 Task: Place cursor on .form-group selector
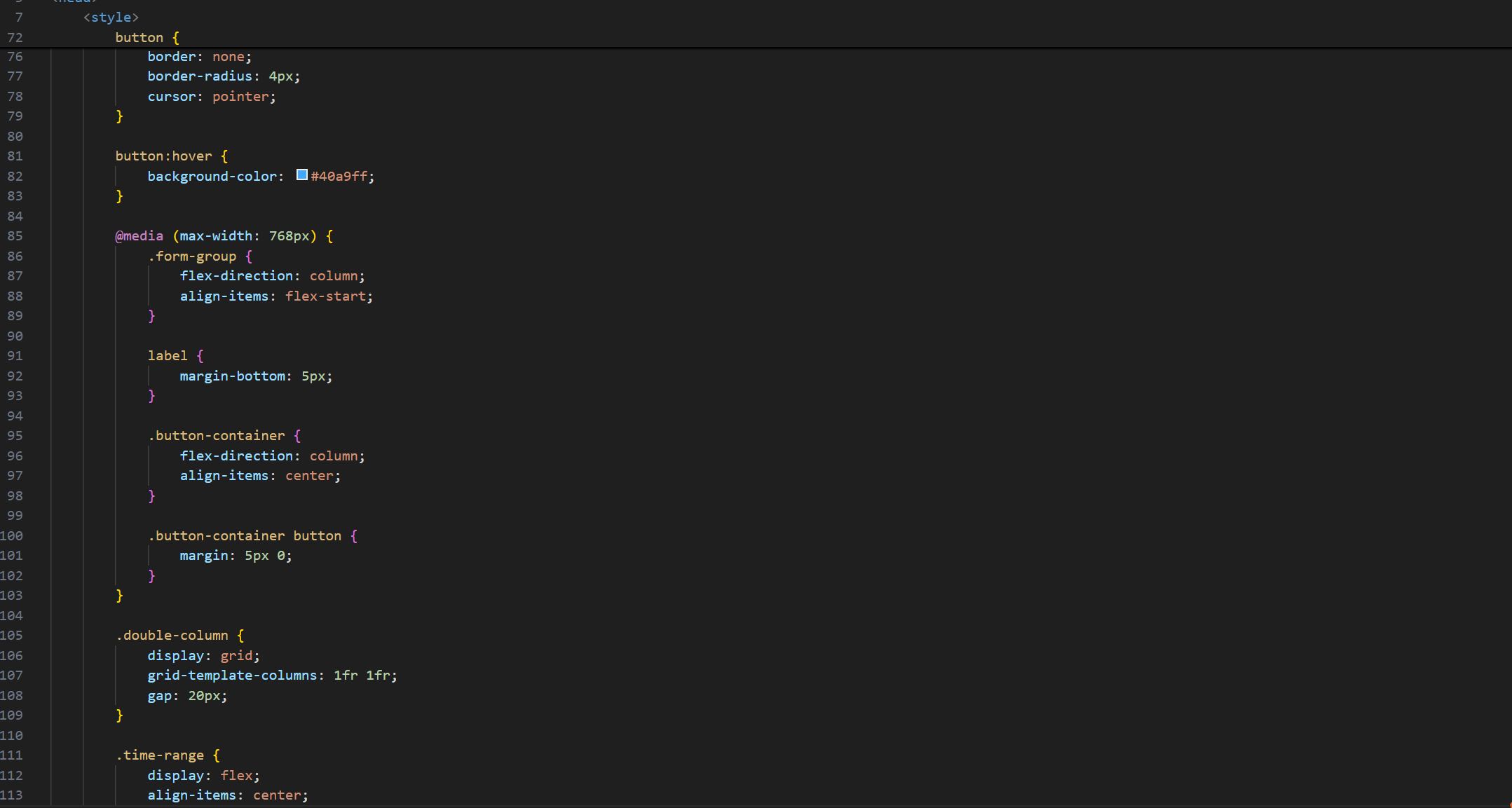[x=193, y=256]
